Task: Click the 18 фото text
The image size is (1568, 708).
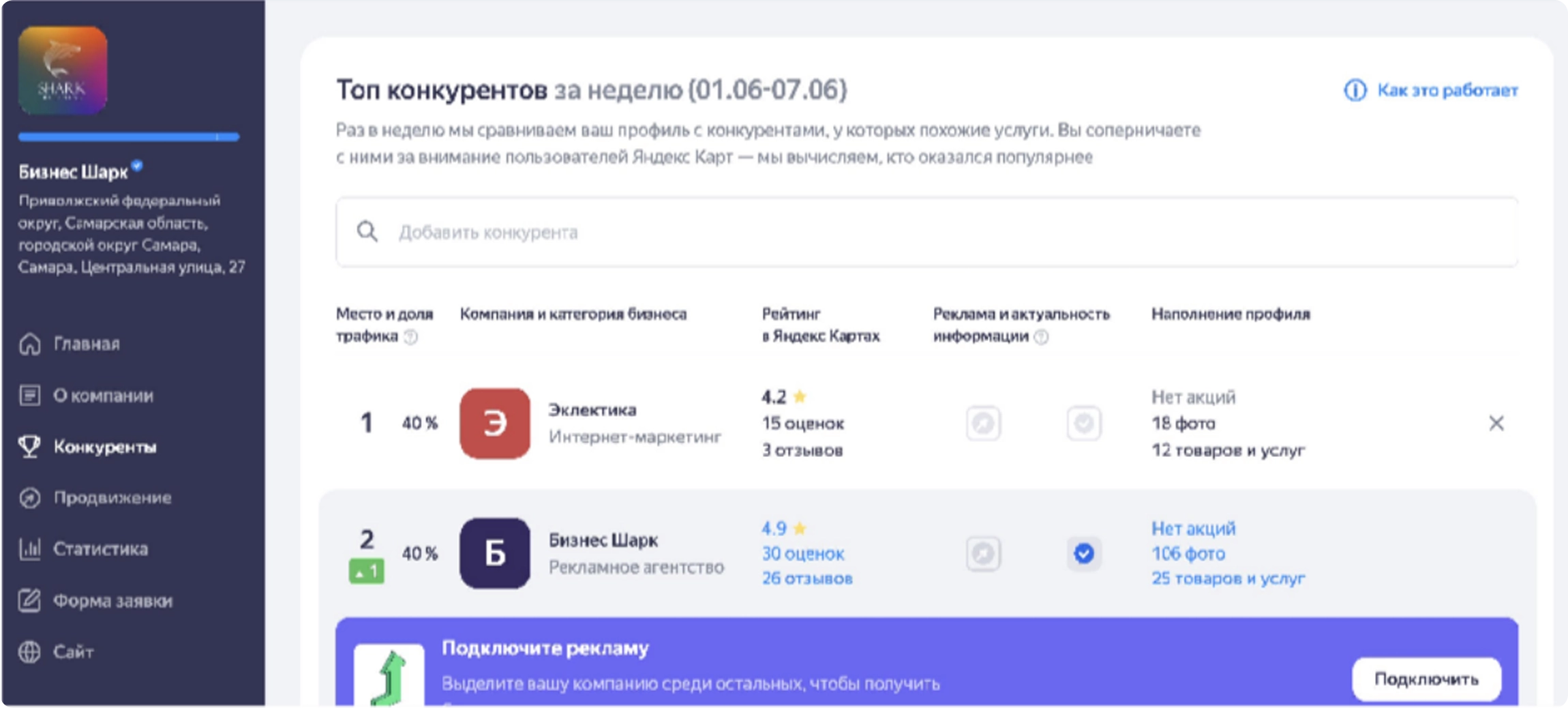Action: [x=1183, y=424]
